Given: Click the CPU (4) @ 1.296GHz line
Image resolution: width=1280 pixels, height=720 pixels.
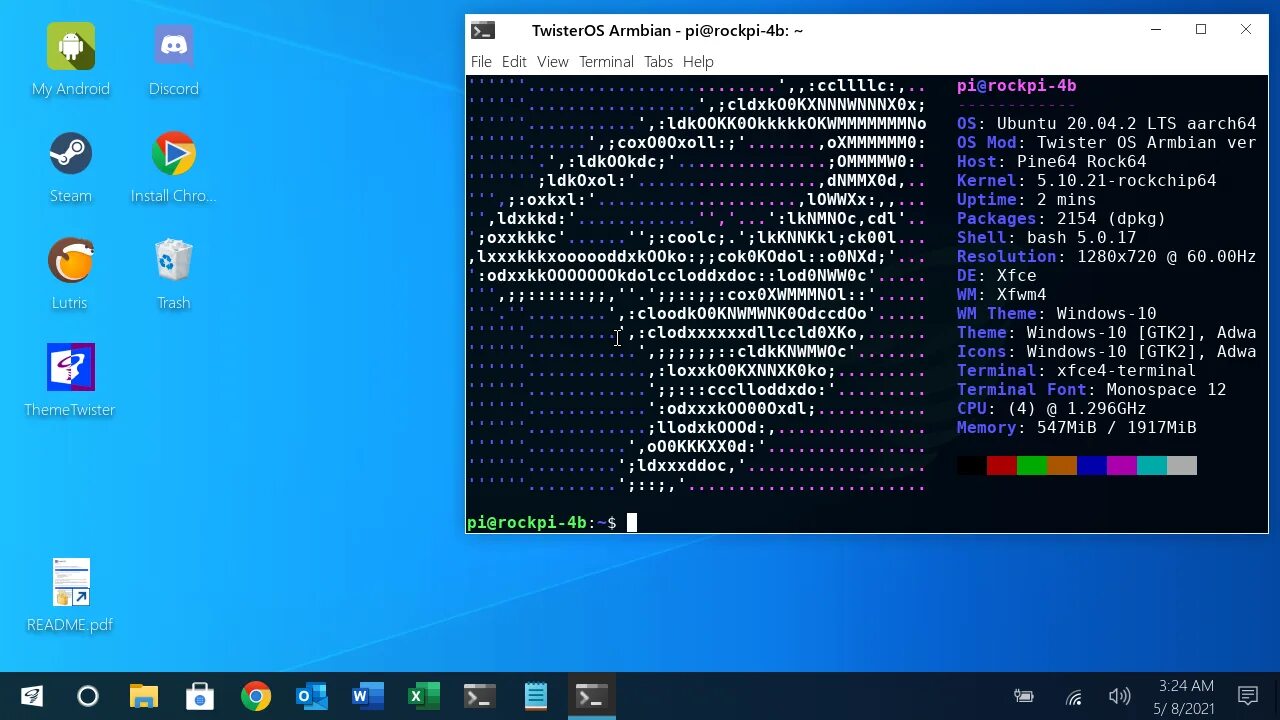Looking at the screenshot, I should pos(1051,409).
